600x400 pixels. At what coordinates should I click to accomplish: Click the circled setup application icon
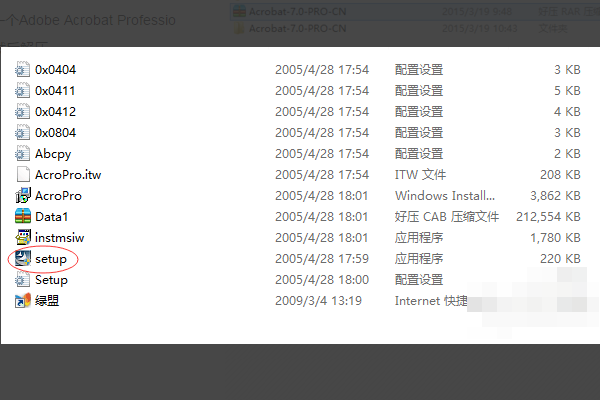pos(24,259)
